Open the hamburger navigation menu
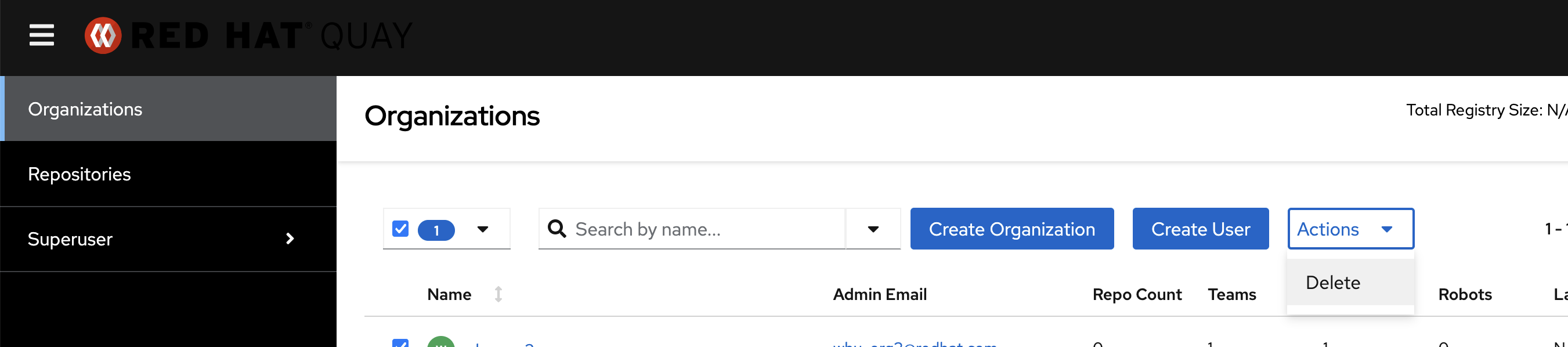The width and height of the screenshot is (1568, 347). pyautogui.click(x=41, y=35)
